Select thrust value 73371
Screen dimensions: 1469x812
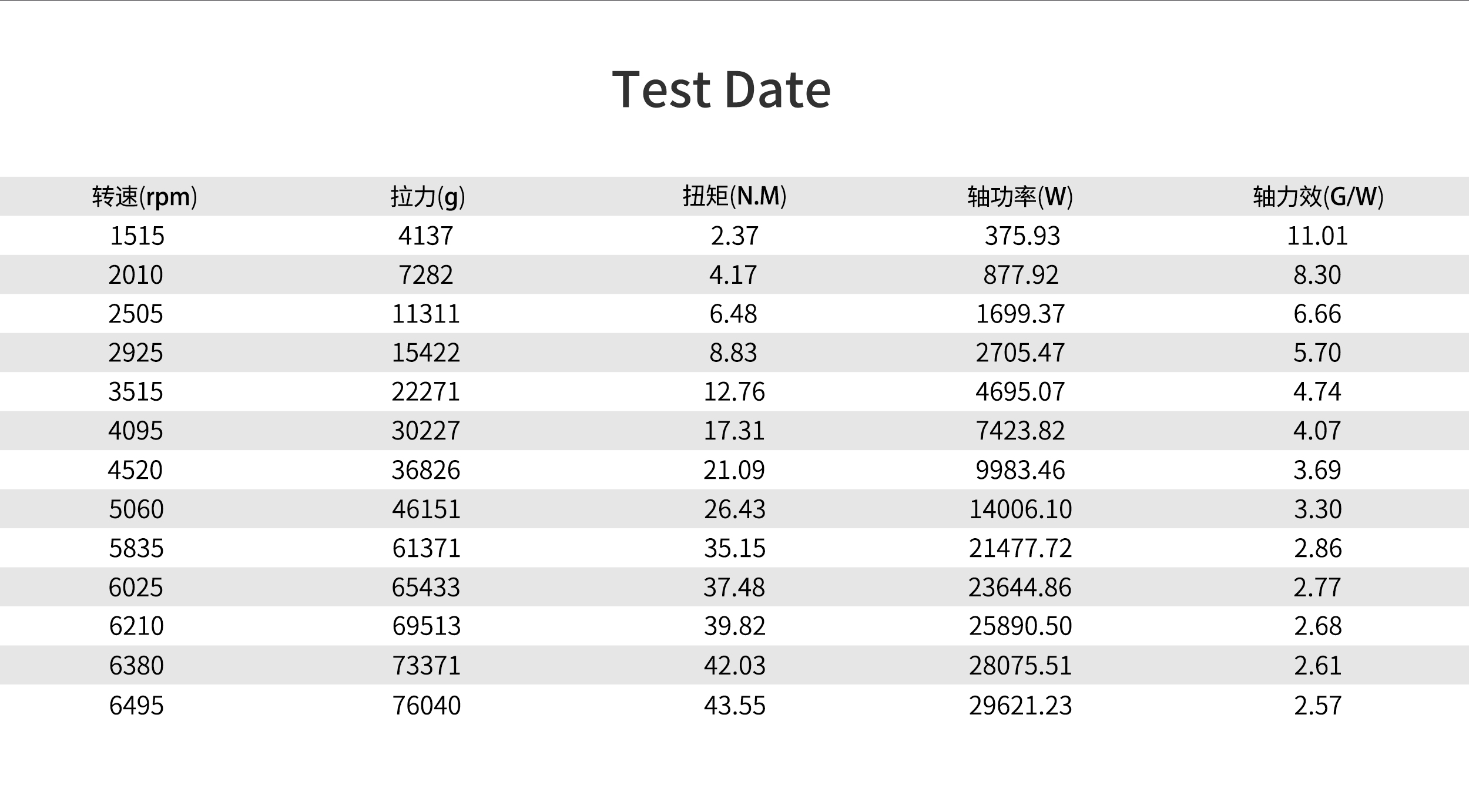pyautogui.click(x=427, y=665)
